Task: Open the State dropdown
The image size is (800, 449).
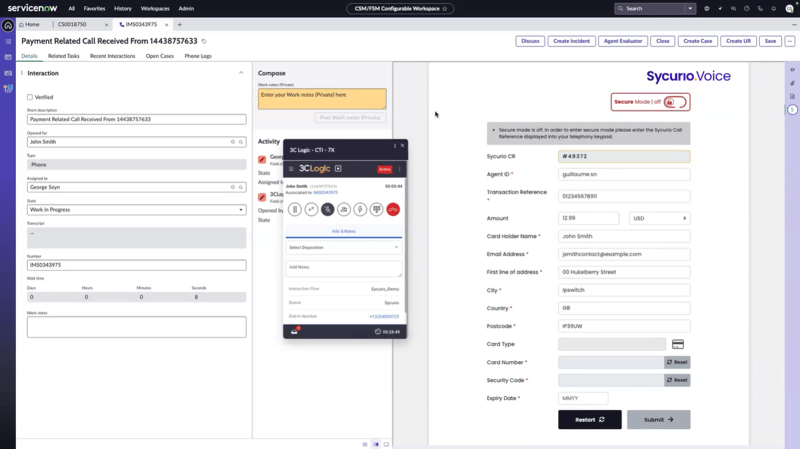Action: click(x=136, y=210)
